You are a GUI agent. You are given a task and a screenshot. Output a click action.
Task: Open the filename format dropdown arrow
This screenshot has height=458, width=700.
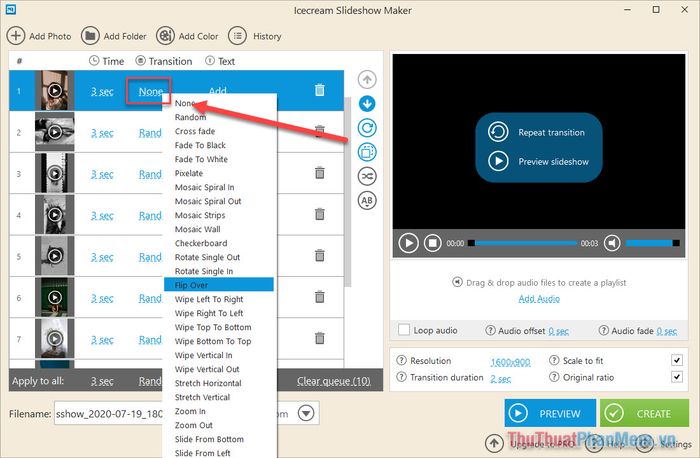[x=306, y=413]
